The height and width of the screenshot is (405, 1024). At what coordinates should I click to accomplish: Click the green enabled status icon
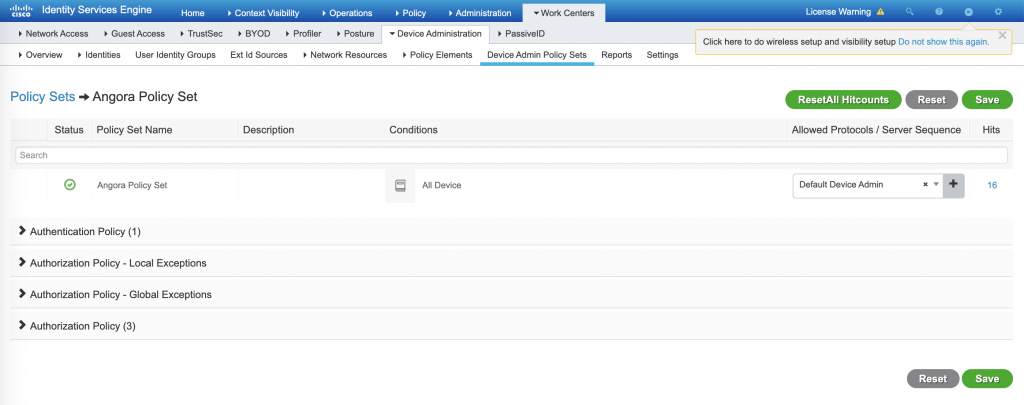click(70, 185)
